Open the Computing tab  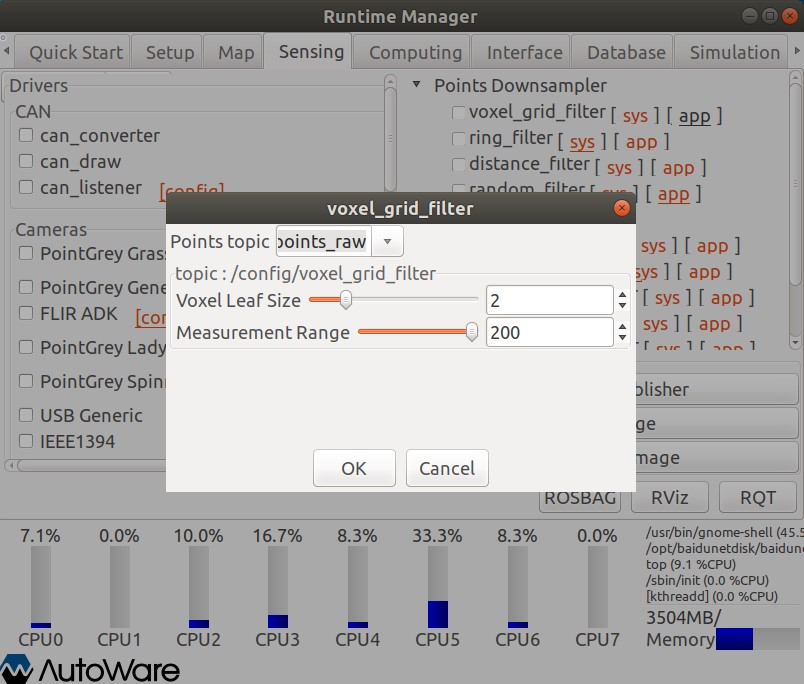click(412, 52)
